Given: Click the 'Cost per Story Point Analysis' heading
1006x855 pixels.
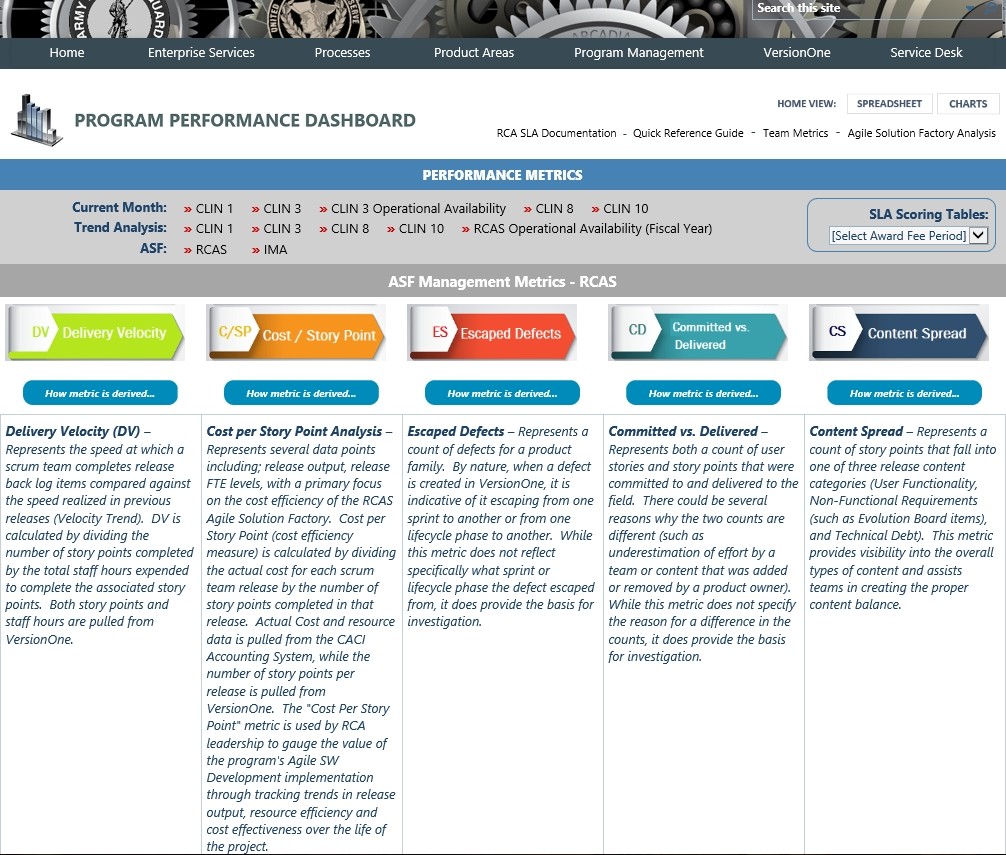Looking at the screenshot, I should click(x=294, y=431).
